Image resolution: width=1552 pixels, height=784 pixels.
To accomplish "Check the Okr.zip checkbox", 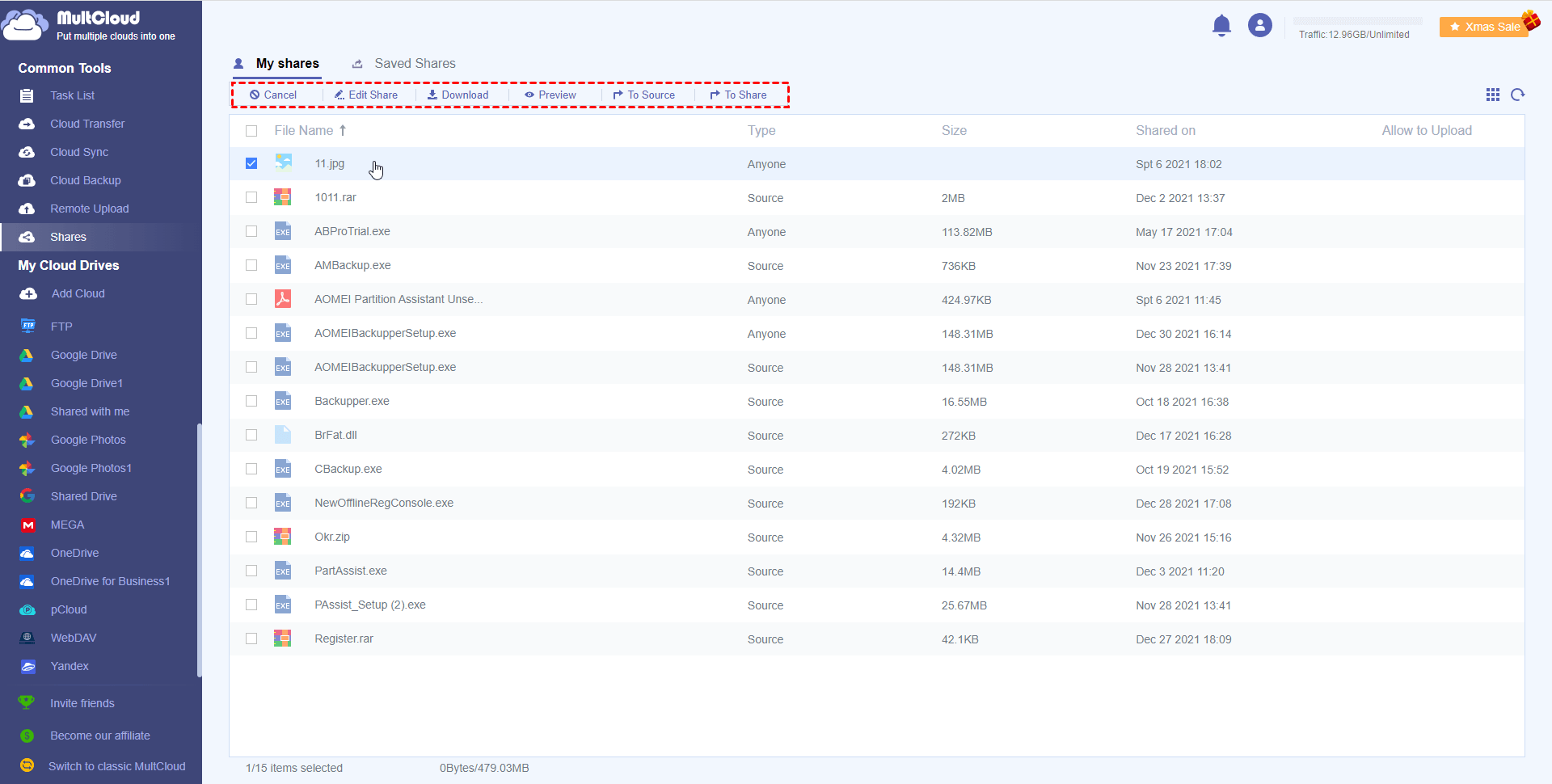I will [251, 537].
